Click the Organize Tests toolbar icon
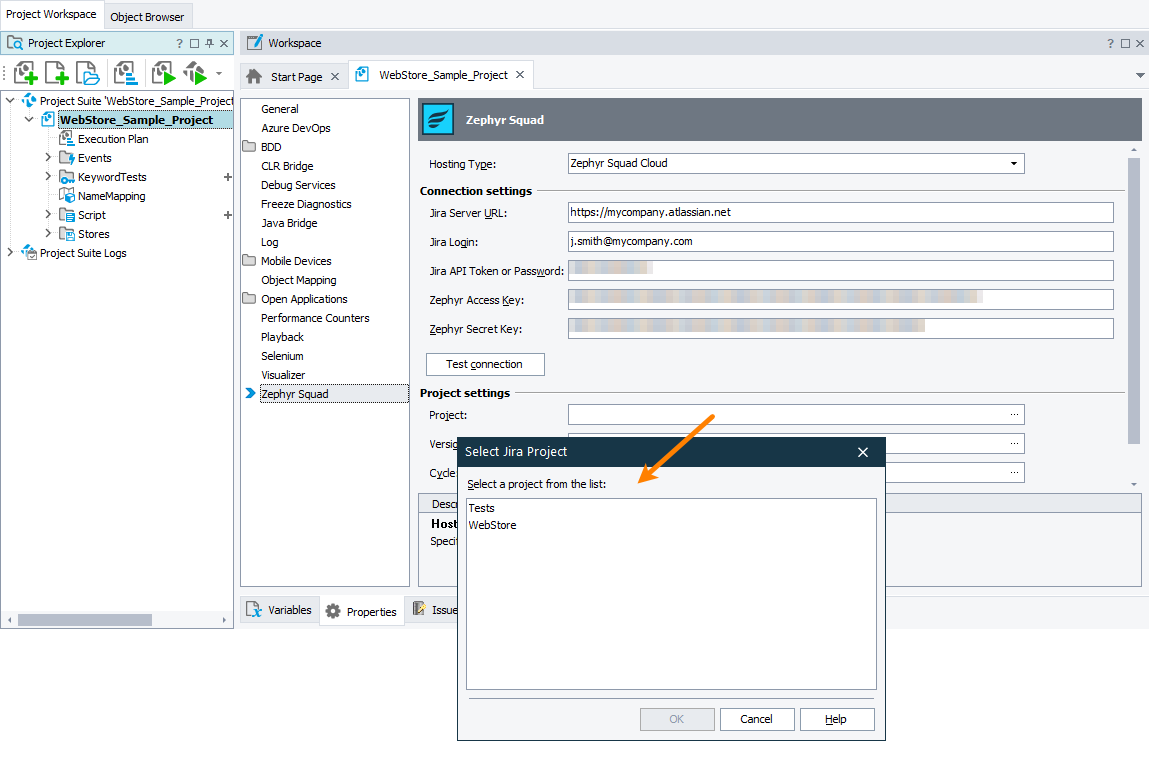 tap(126, 72)
